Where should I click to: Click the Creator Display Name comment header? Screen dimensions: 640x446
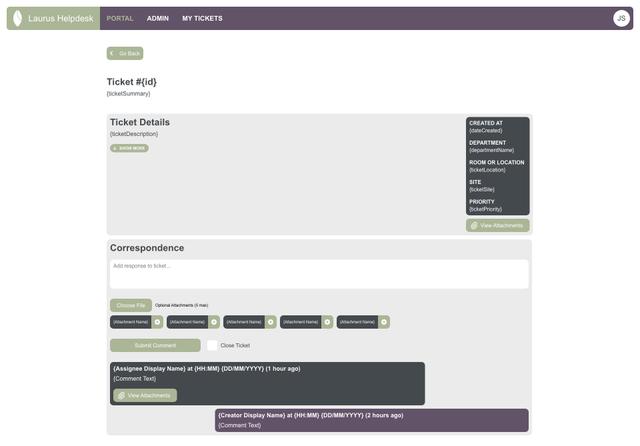(311, 415)
